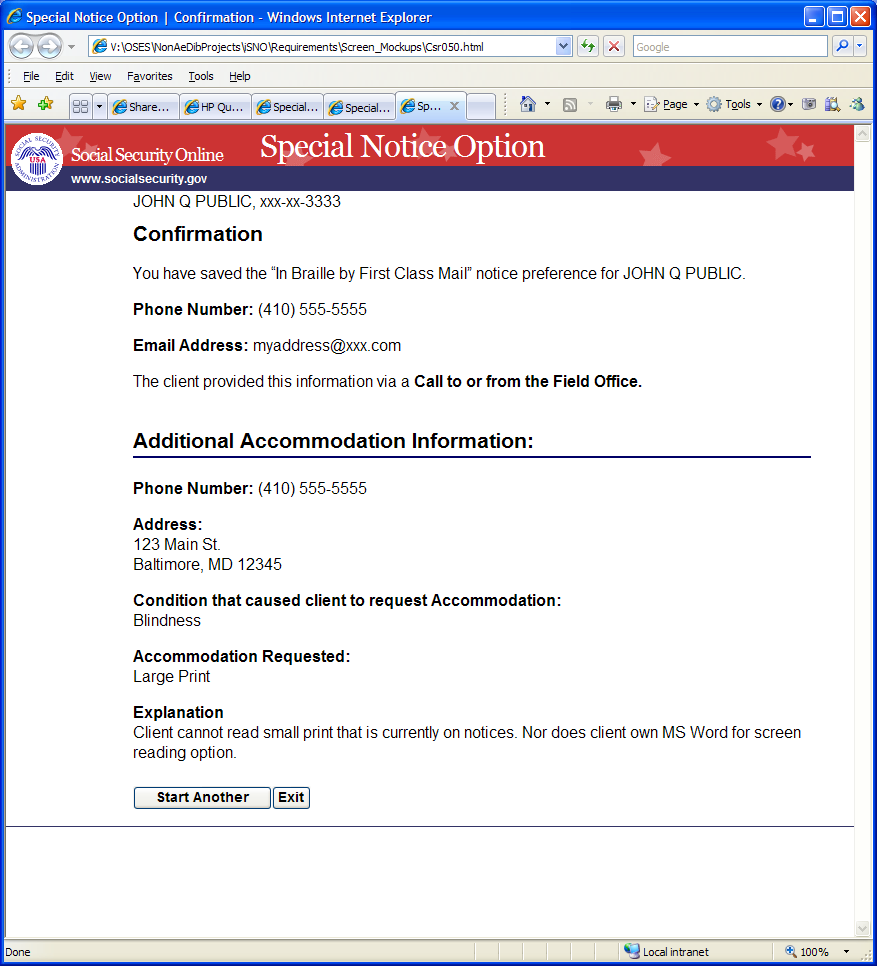Expand the address bar dropdown arrow
Viewport: 877px width, 966px height.
(x=564, y=46)
